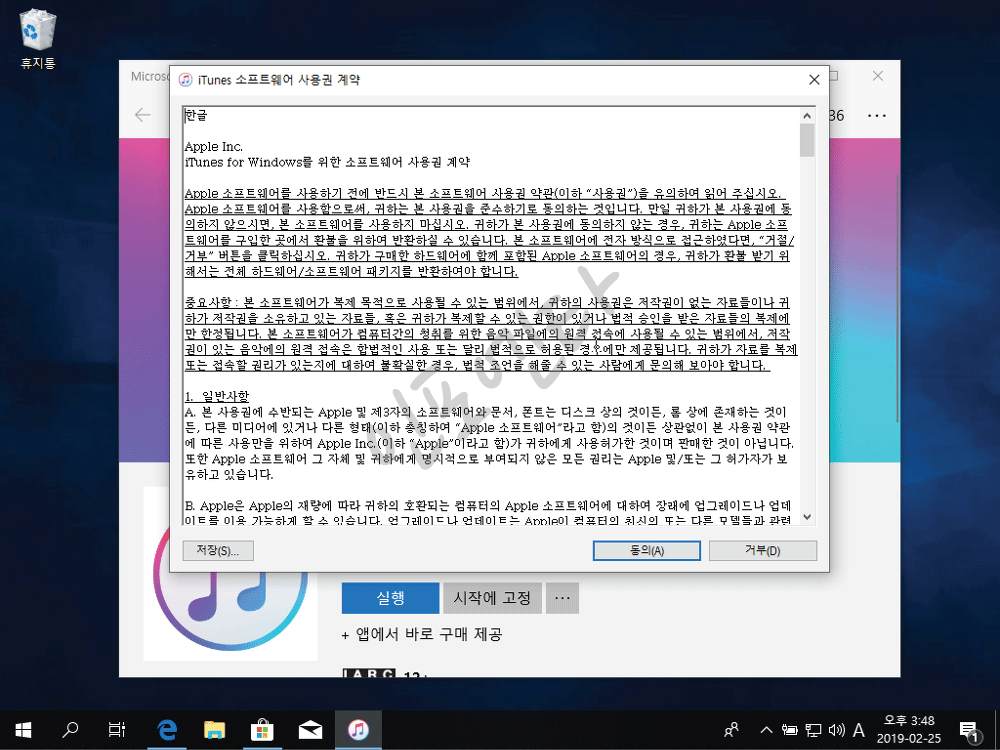Click the '한글' line at top of license
Screen dimensions: 1000x750
click(x=196, y=115)
